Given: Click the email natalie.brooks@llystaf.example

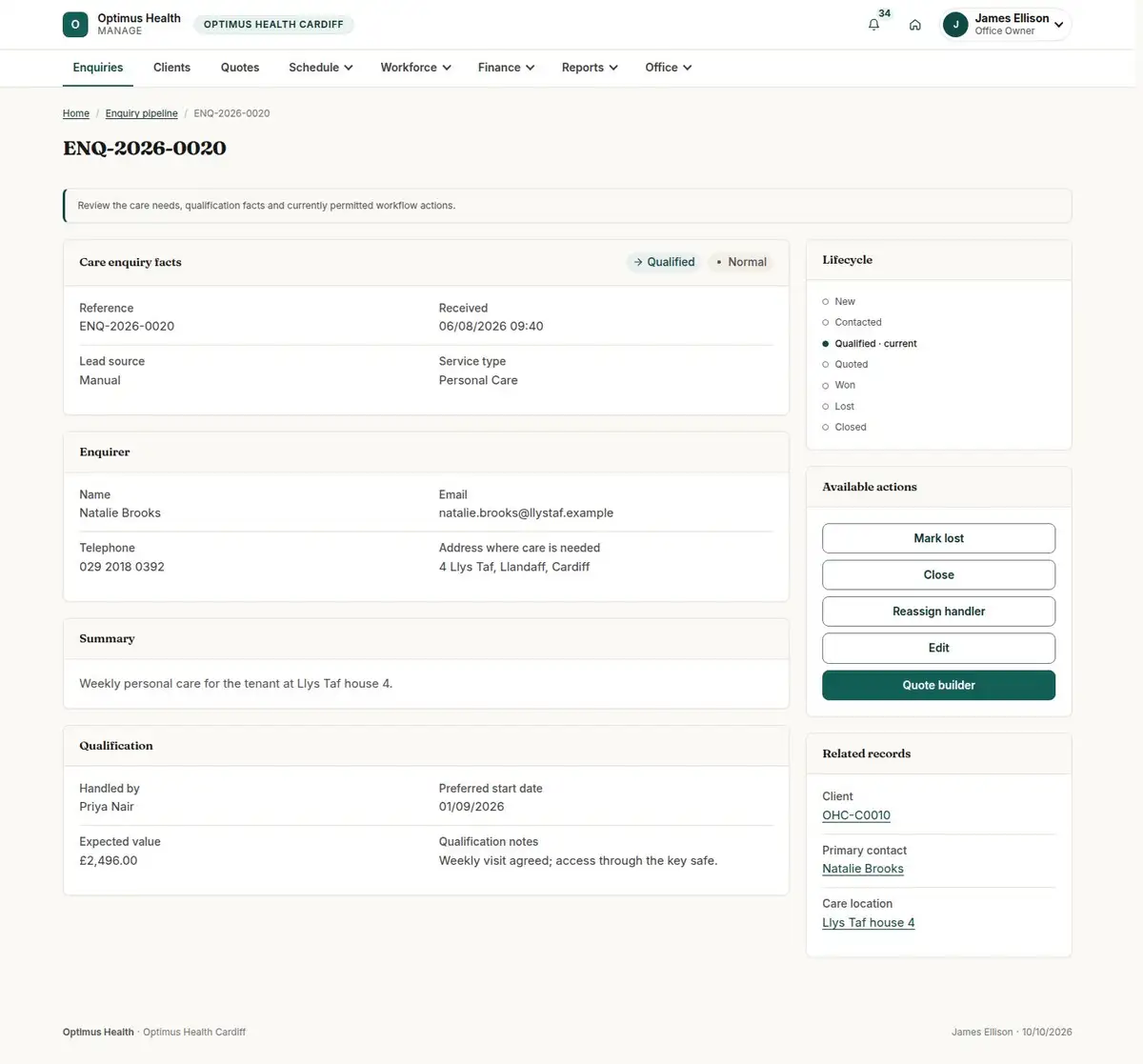Looking at the screenshot, I should tap(526, 512).
